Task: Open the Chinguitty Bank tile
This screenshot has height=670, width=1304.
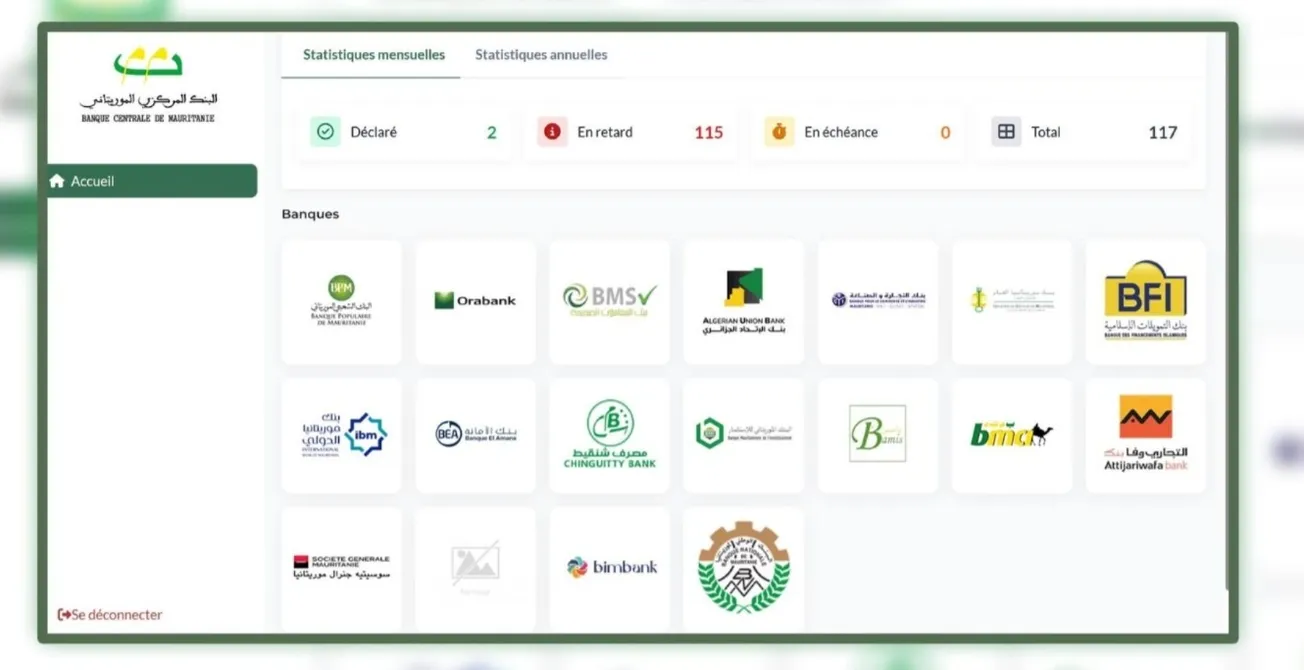Action: click(x=609, y=435)
